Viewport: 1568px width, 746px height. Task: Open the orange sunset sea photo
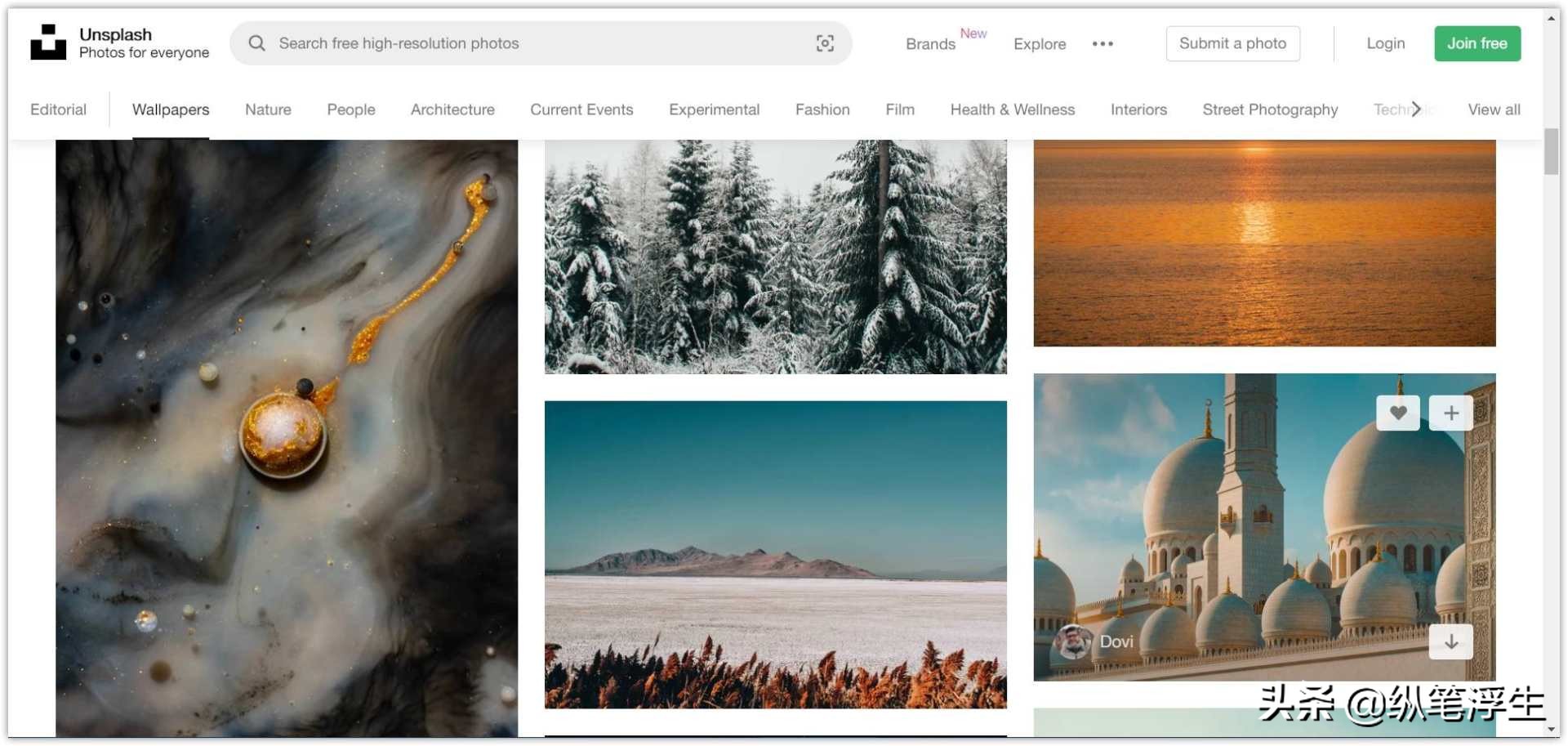point(1264,243)
